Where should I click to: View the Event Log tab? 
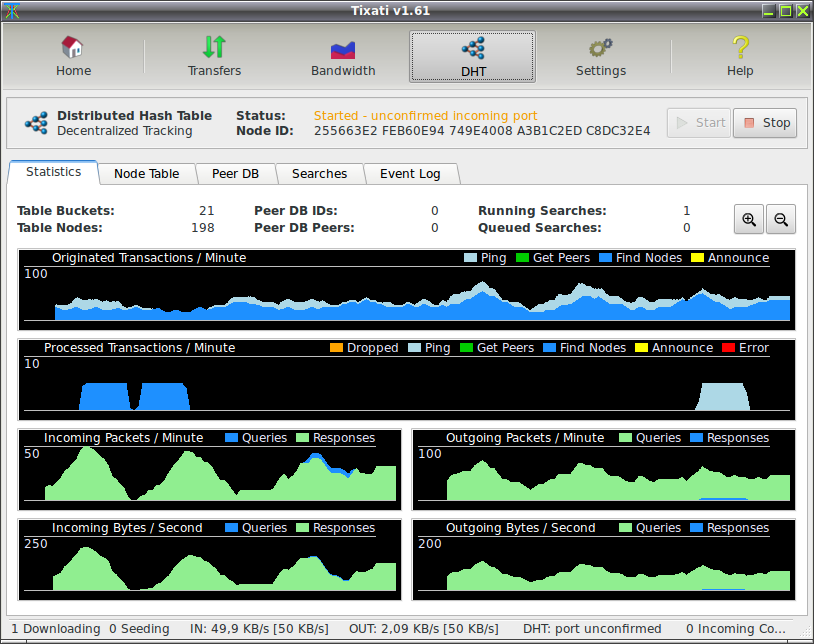coord(410,174)
